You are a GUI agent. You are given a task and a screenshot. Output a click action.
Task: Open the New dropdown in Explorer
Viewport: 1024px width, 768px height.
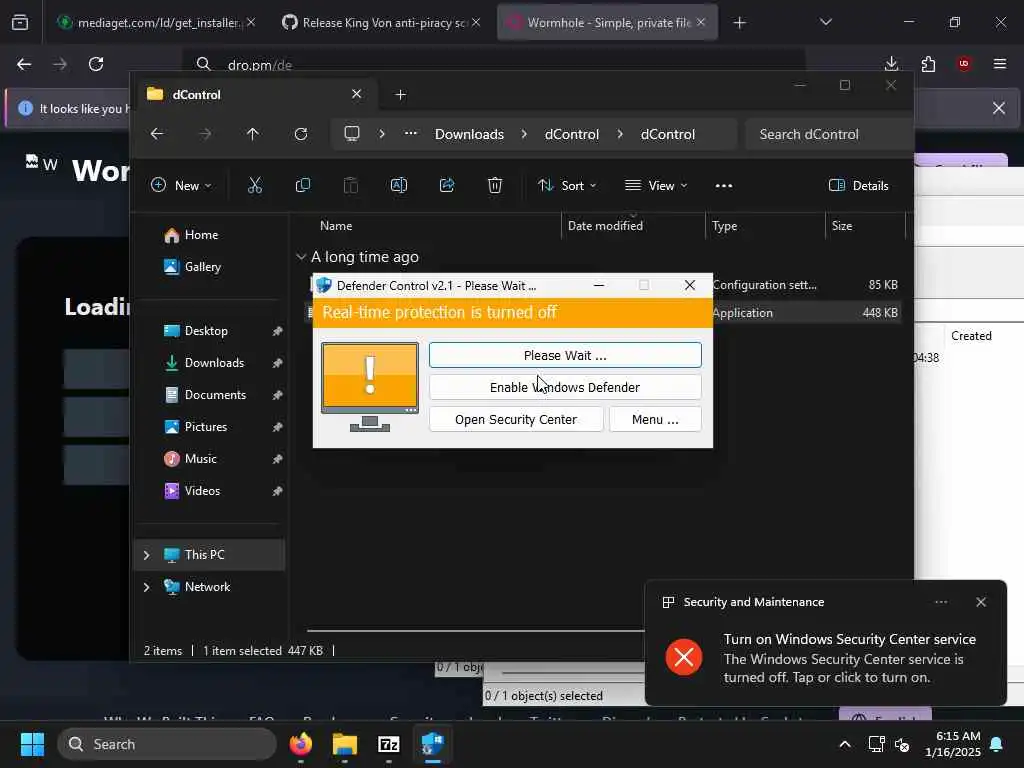(x=182, y=185)
